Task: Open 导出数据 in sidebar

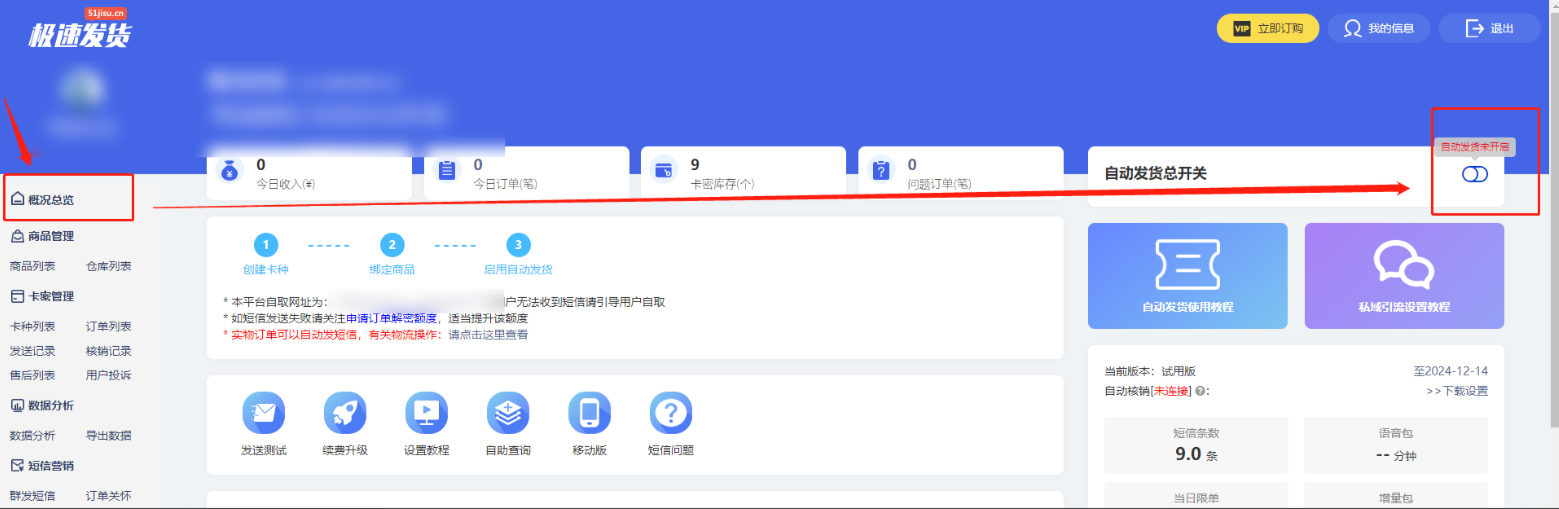Action: [x=108, y=435]
